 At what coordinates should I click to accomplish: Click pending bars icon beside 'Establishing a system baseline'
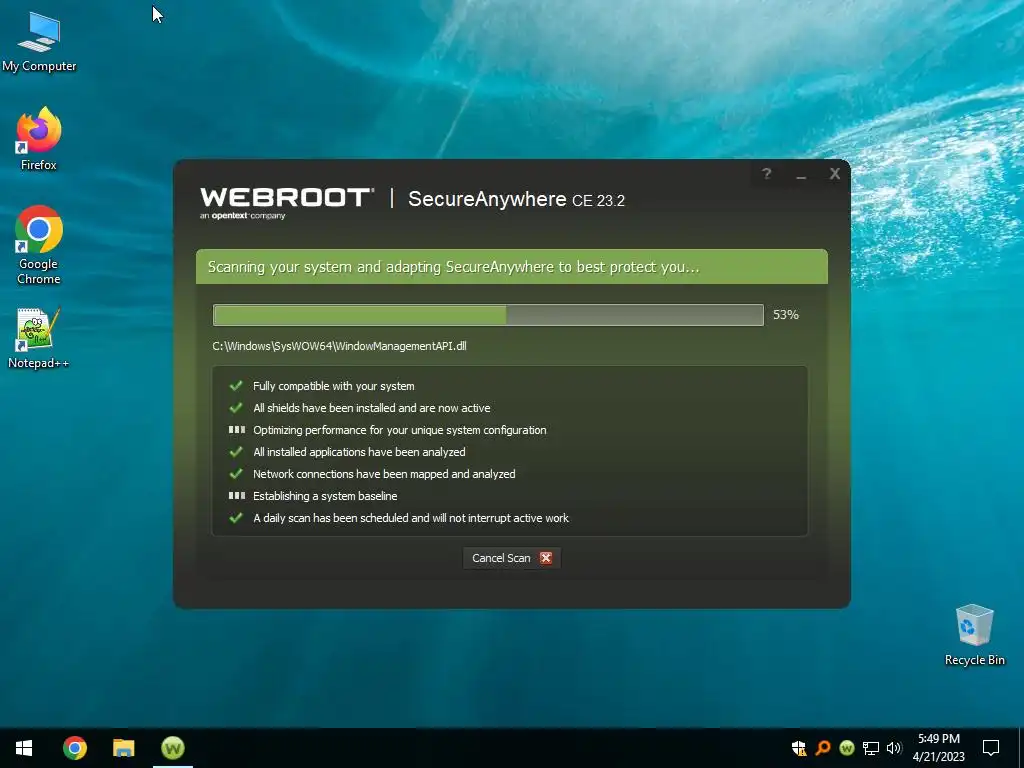pos(236,496)
